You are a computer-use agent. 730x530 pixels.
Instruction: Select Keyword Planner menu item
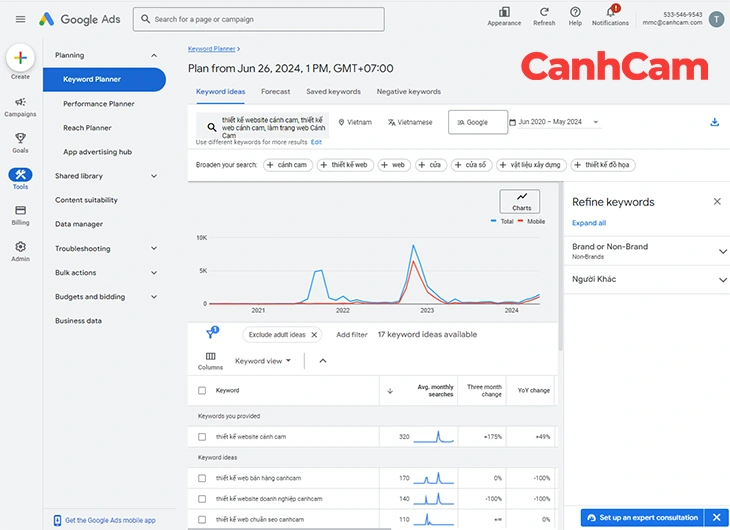pos(104,79)
